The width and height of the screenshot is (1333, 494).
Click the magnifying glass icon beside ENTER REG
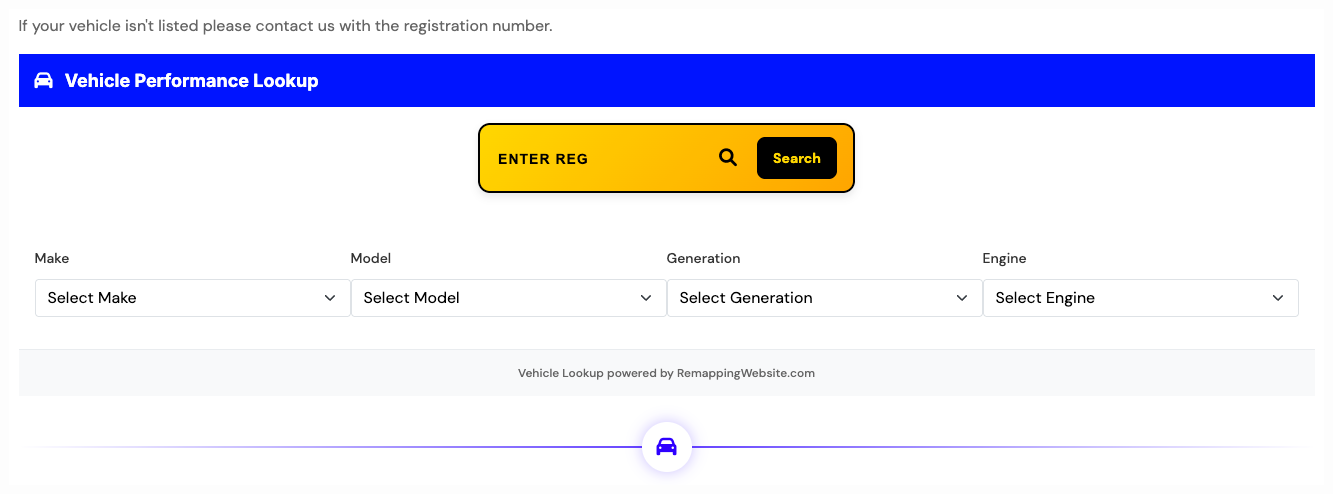728,157
